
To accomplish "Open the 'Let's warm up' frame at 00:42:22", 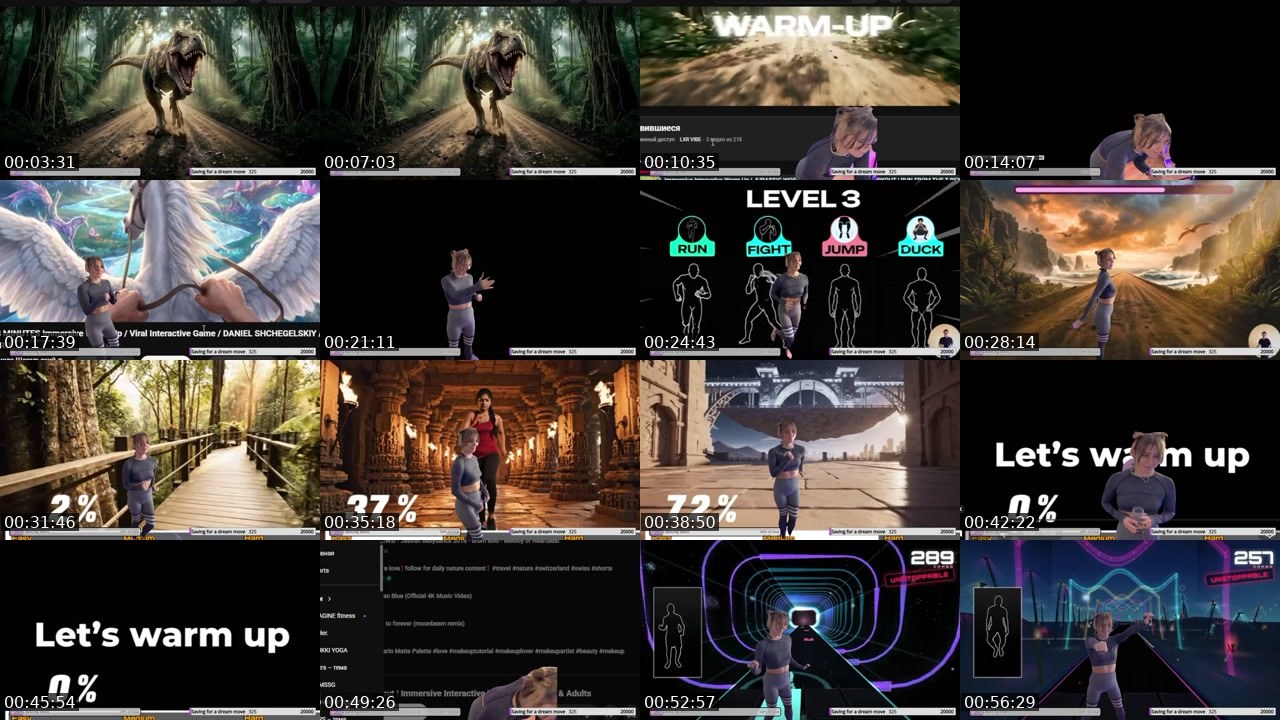I will coord(1120,450).
